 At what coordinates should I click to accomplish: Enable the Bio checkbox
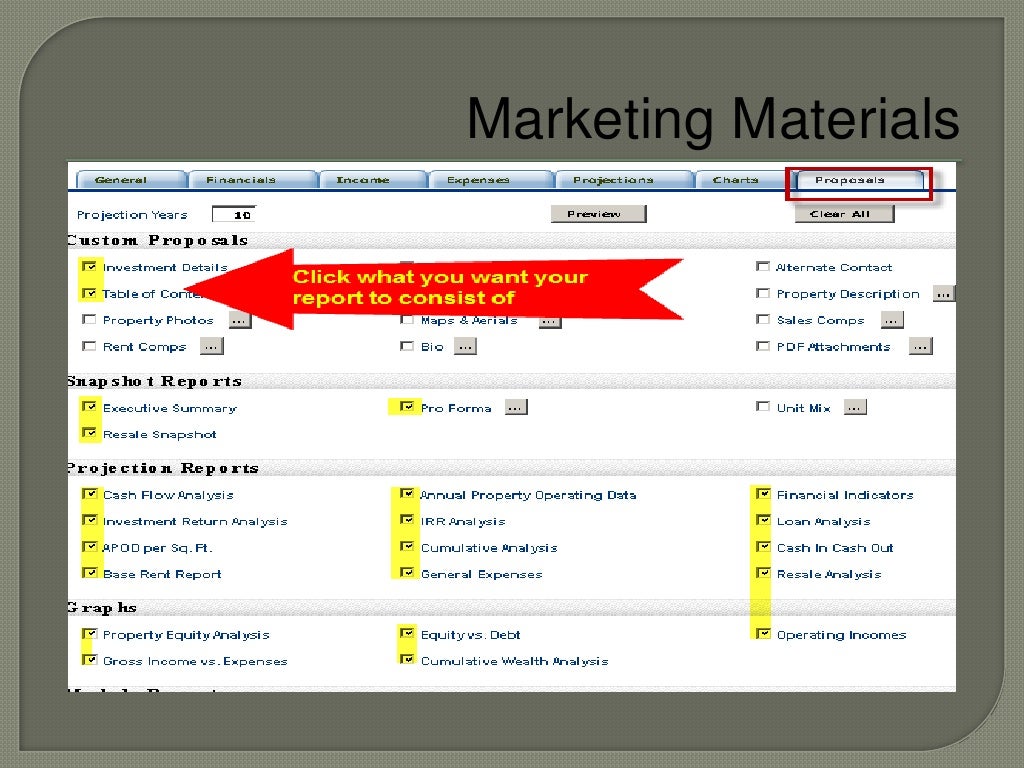tap(407, 346)
